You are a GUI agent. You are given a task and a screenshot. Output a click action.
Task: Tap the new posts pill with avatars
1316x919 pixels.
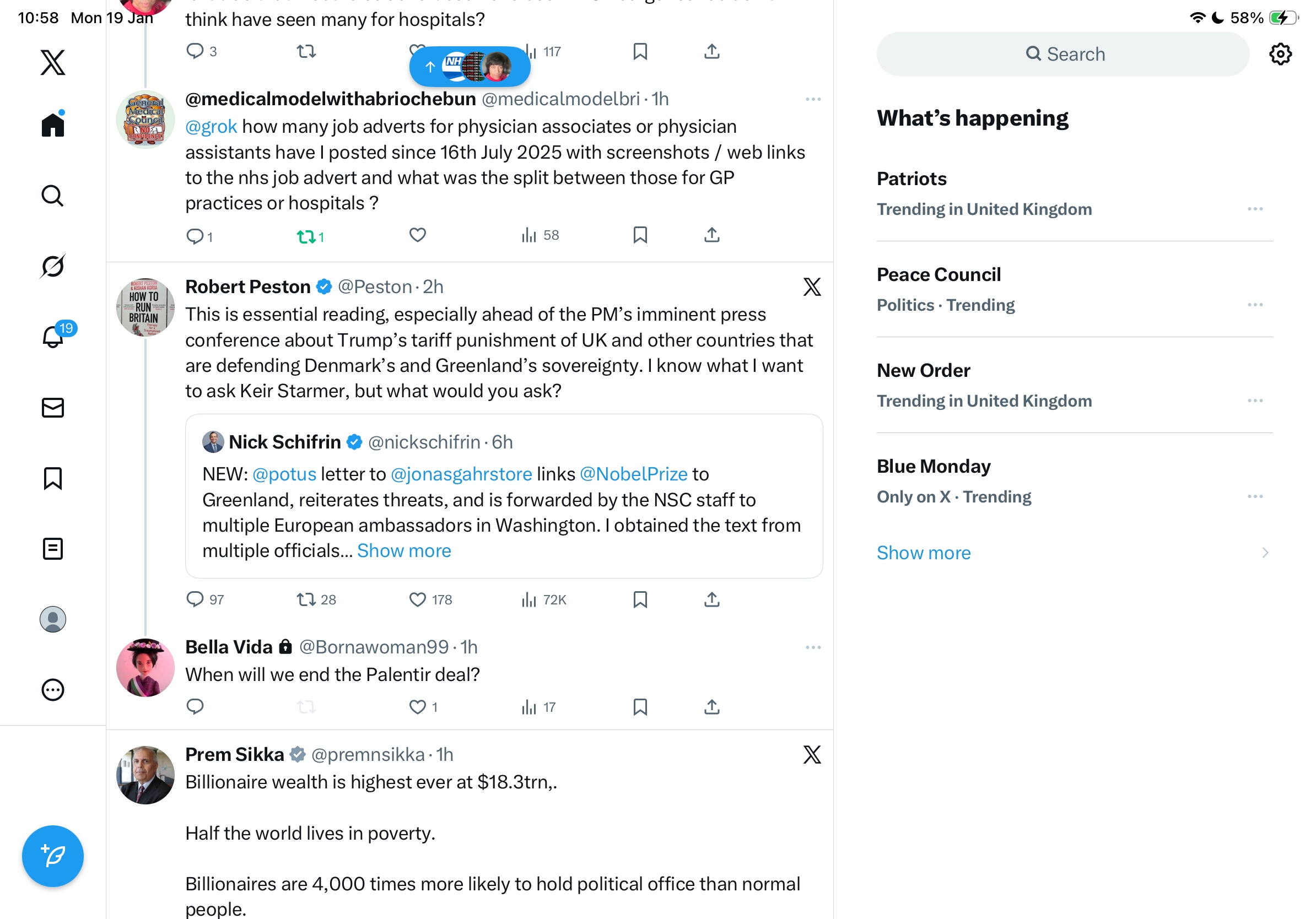[470, 67]
